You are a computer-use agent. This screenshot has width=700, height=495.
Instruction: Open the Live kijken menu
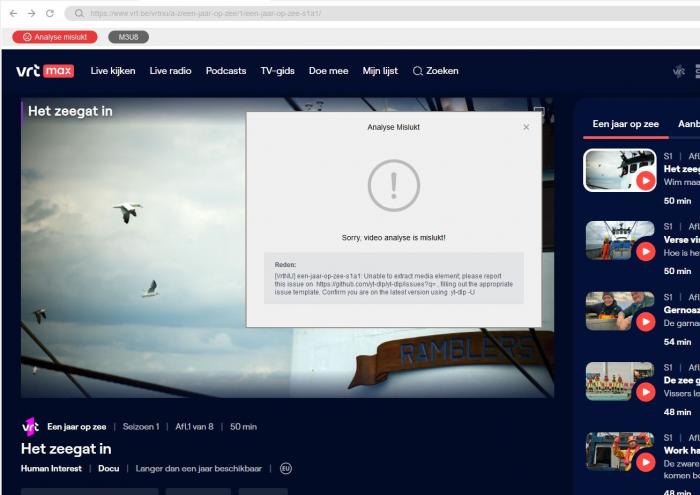coord(113,71)
